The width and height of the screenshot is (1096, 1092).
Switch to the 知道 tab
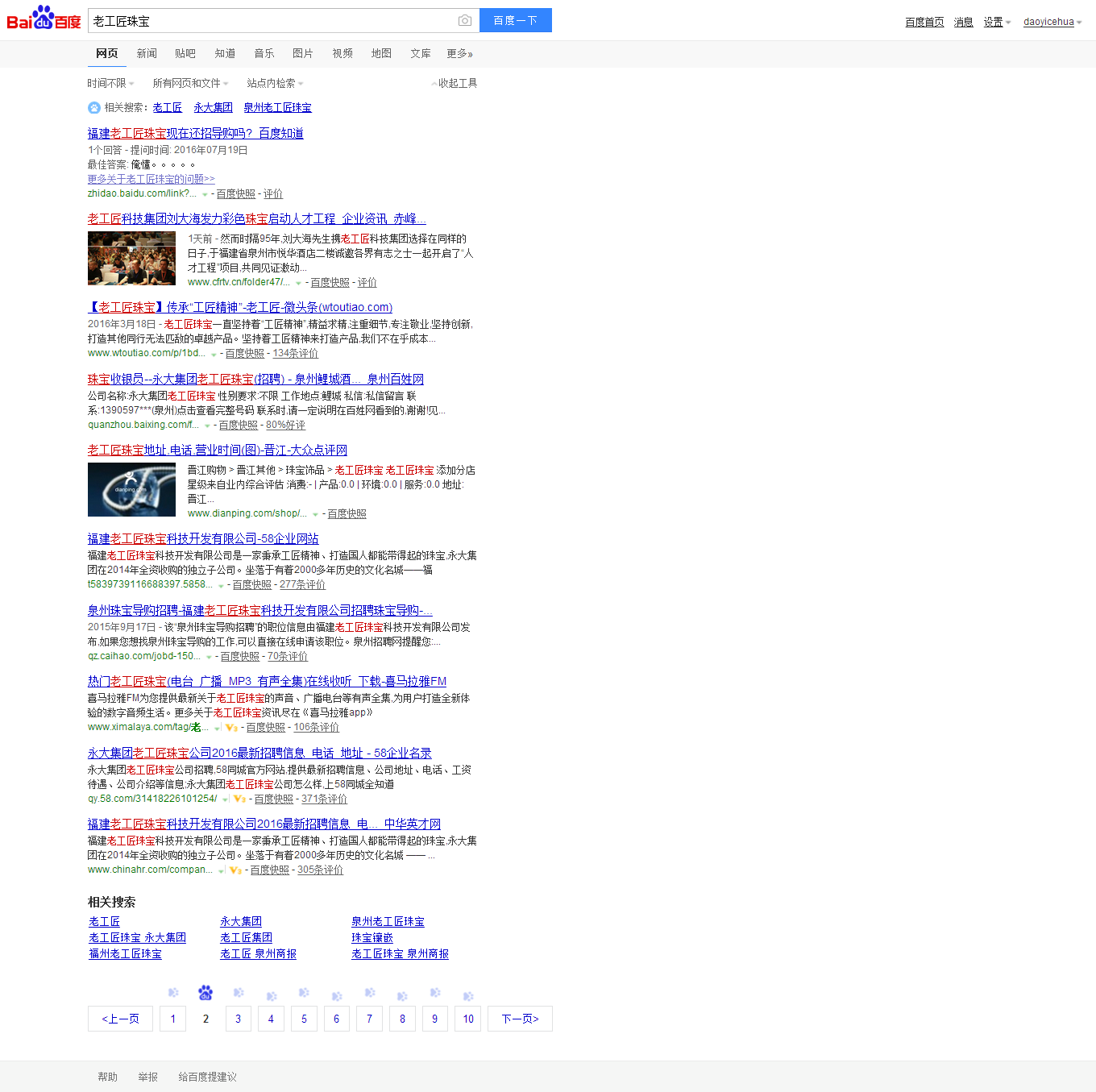[x=225, y=54]
